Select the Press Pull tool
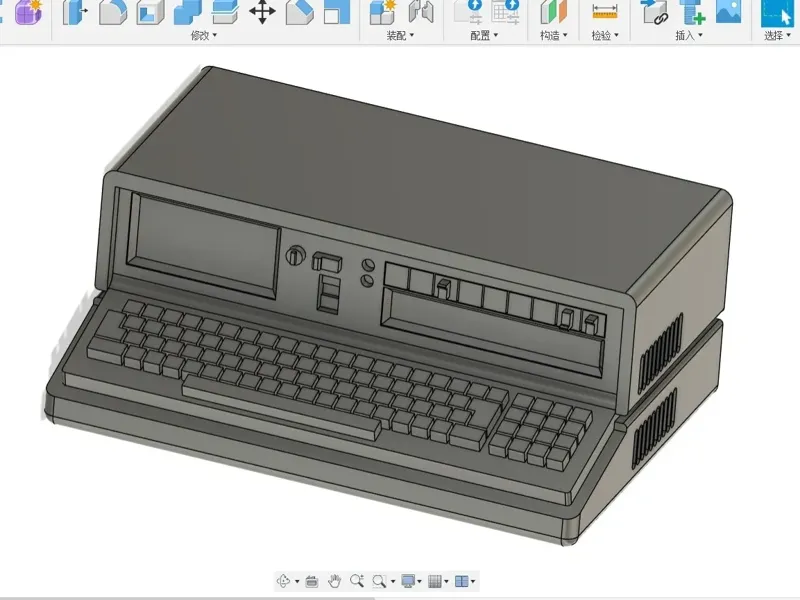The image size is (800, 600). pos(74,12)
